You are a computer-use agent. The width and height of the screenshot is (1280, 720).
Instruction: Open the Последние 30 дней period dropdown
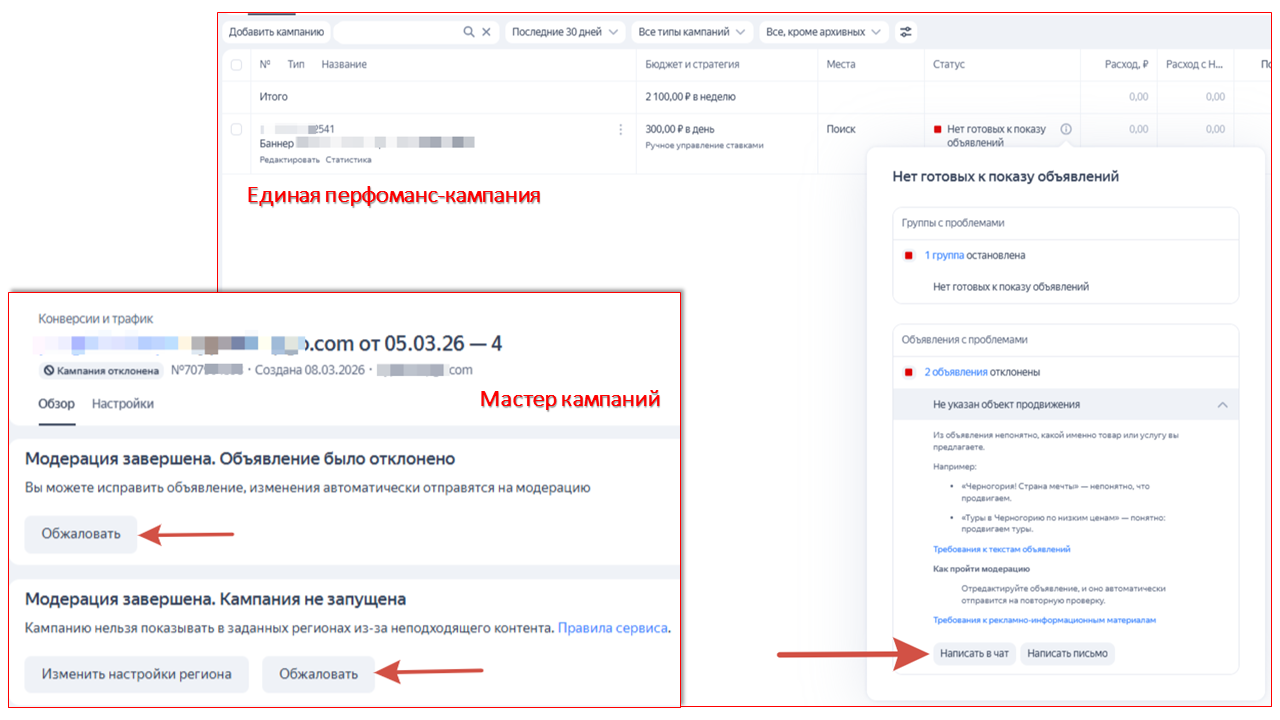coord(564,32)
